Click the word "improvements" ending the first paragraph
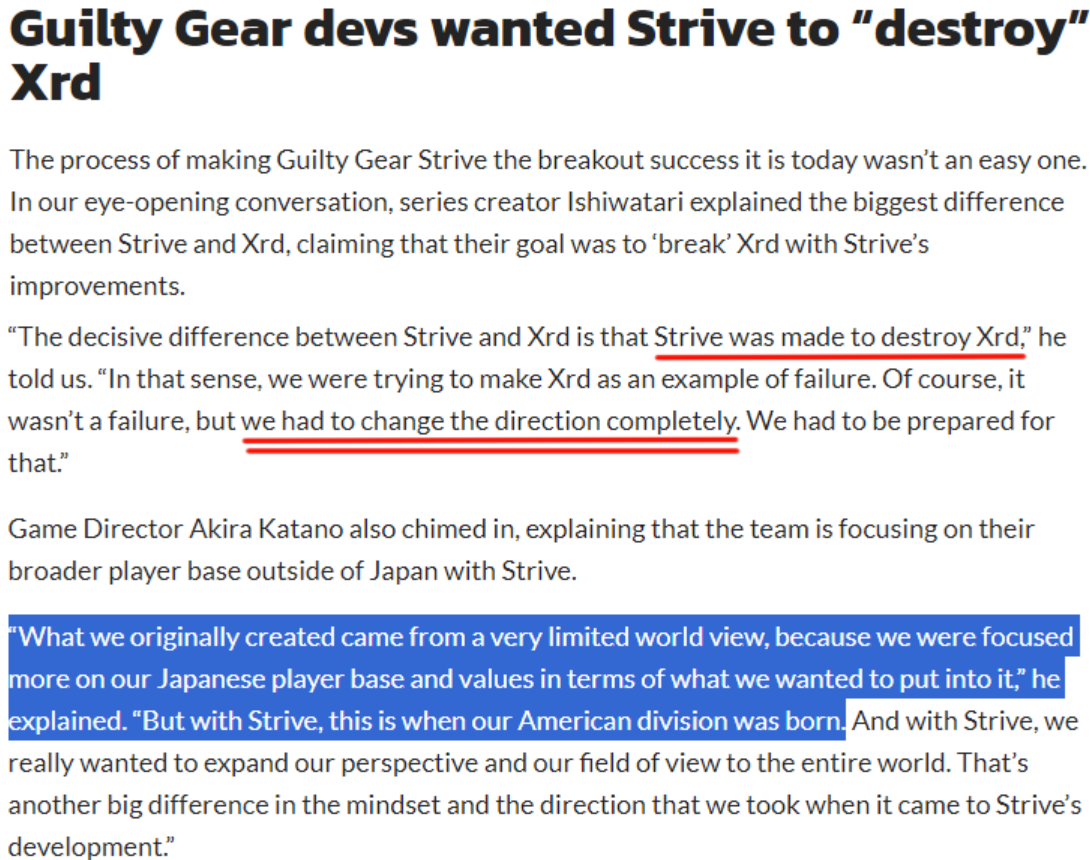 click(x=97, y=286)
